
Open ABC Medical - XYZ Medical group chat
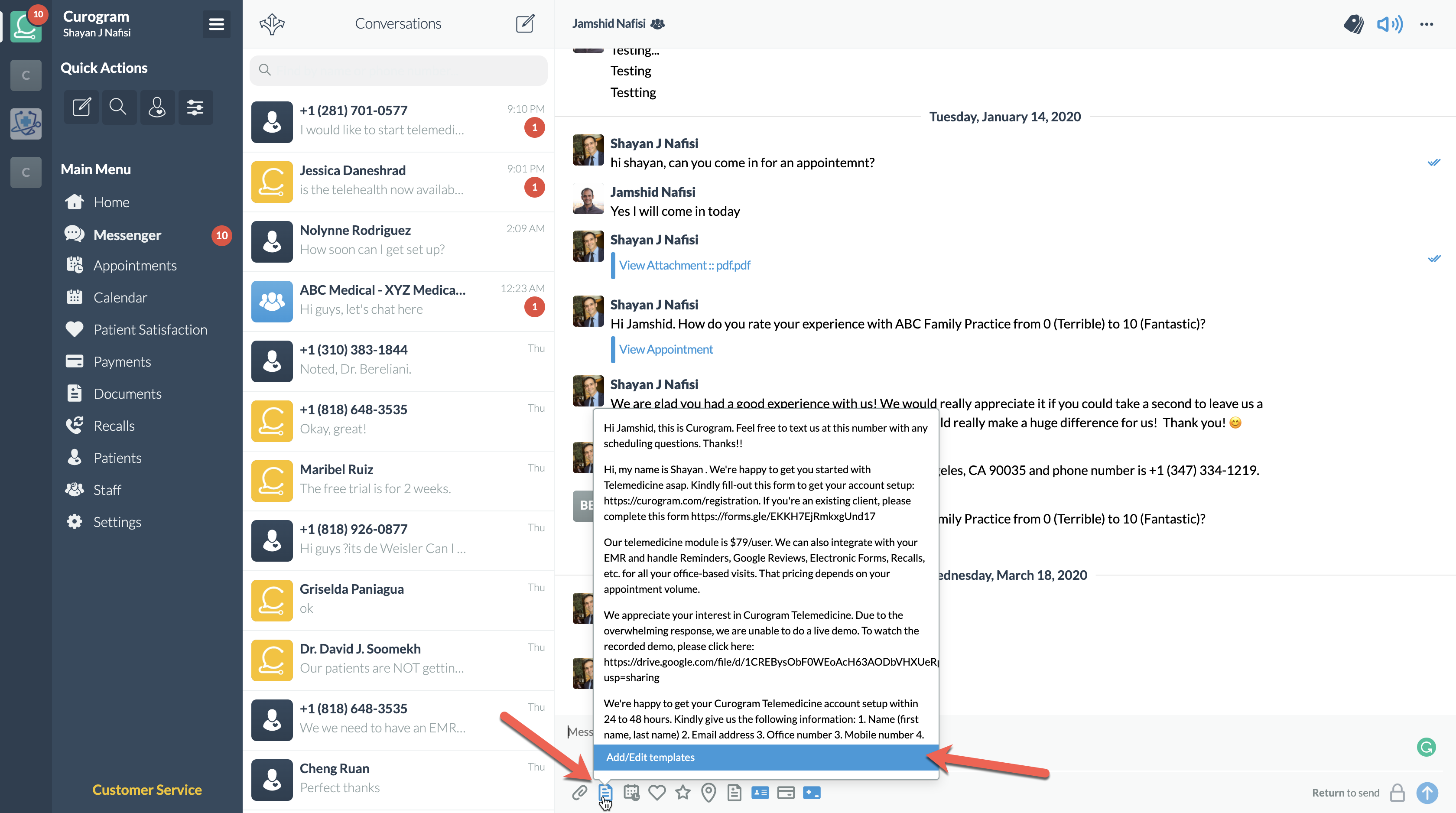click(399, 302)
